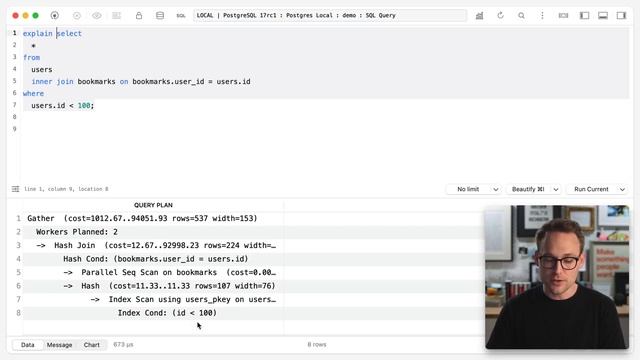Click the value '100' on line 7

84,106
